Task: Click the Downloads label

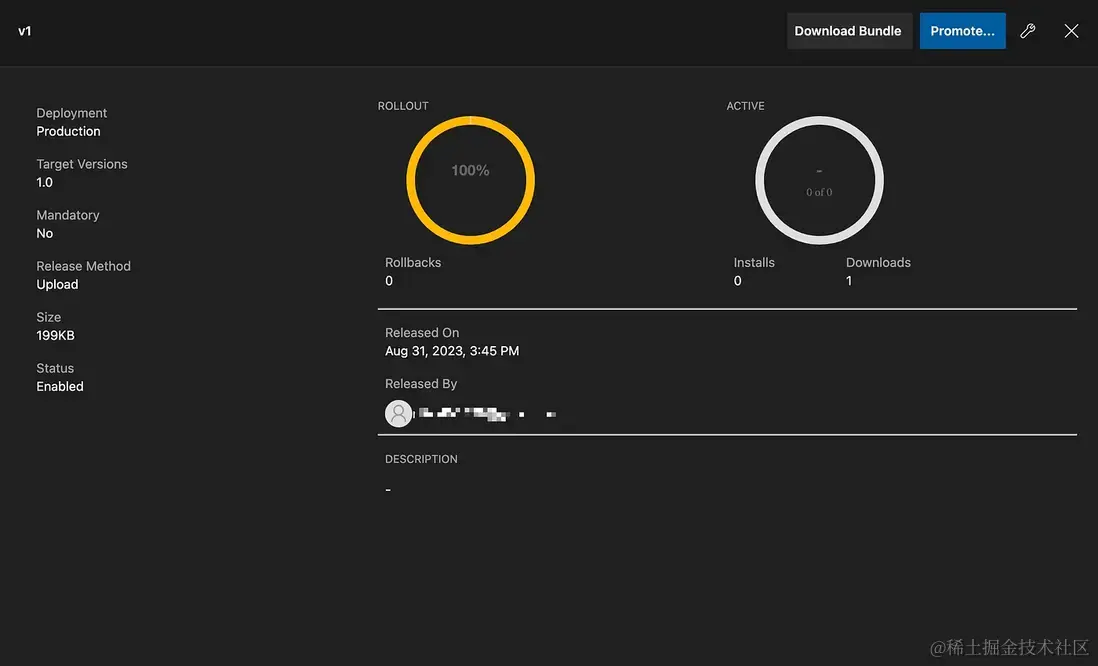Action: tap(878, 263)
